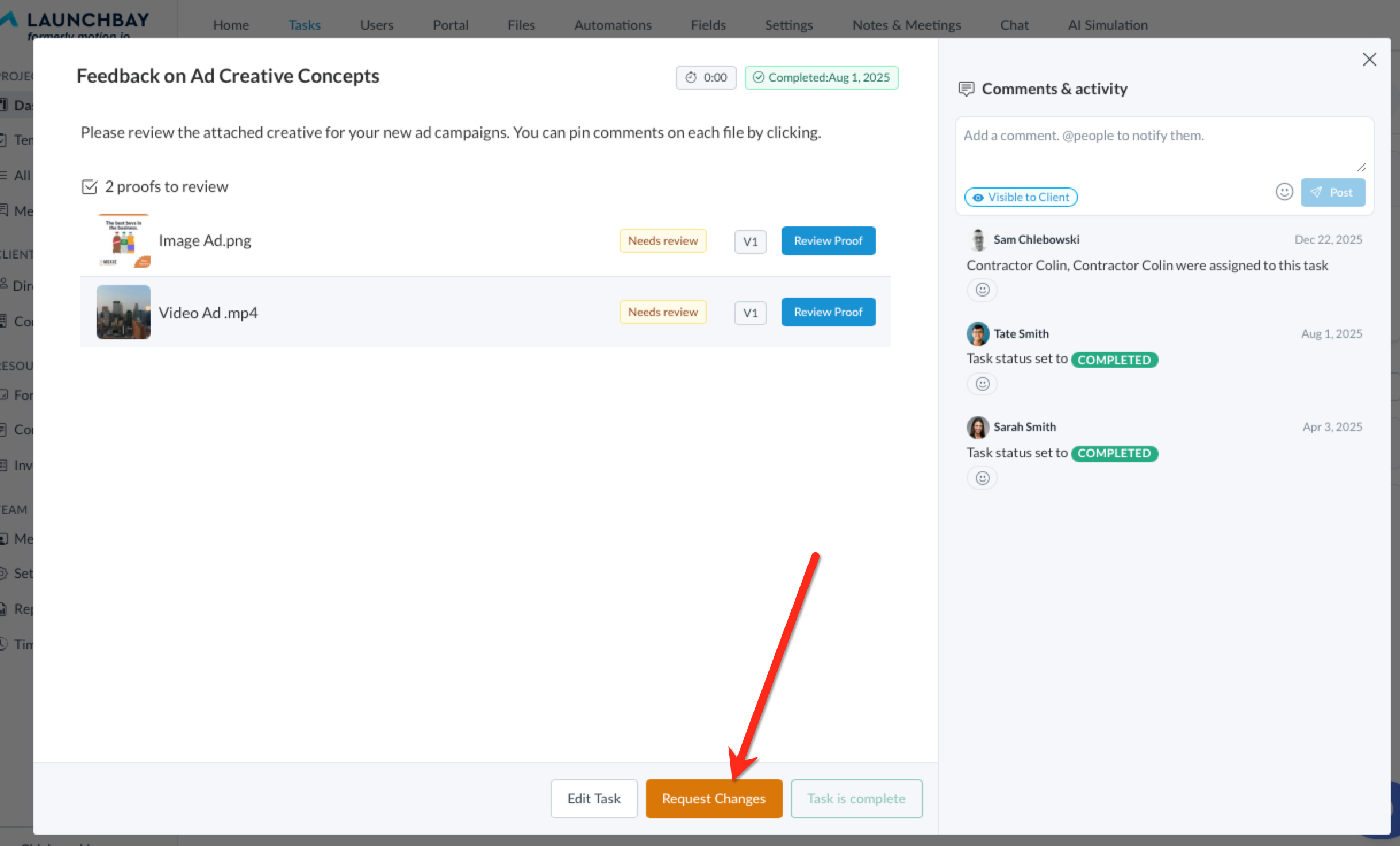The height and width of the screenshot is (846, 1400).
Task: Click Review Proof for Video Ad .mp4
Action: [828, 312]
